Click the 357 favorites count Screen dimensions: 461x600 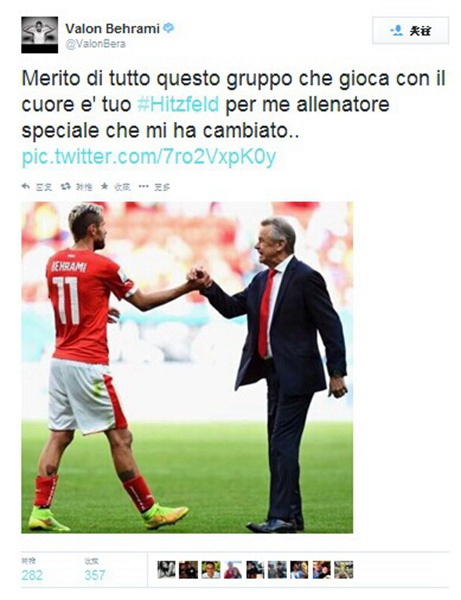[94, 575]
